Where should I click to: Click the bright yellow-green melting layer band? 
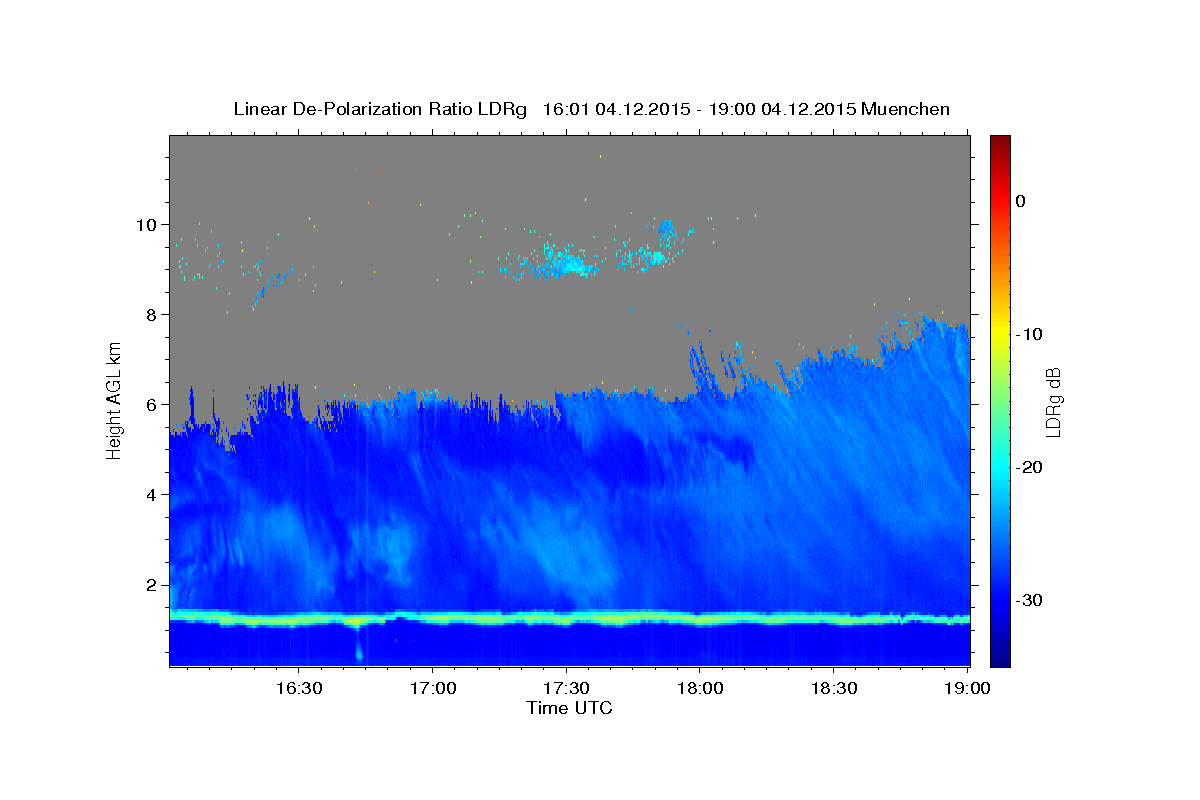(x=570, y=619)
